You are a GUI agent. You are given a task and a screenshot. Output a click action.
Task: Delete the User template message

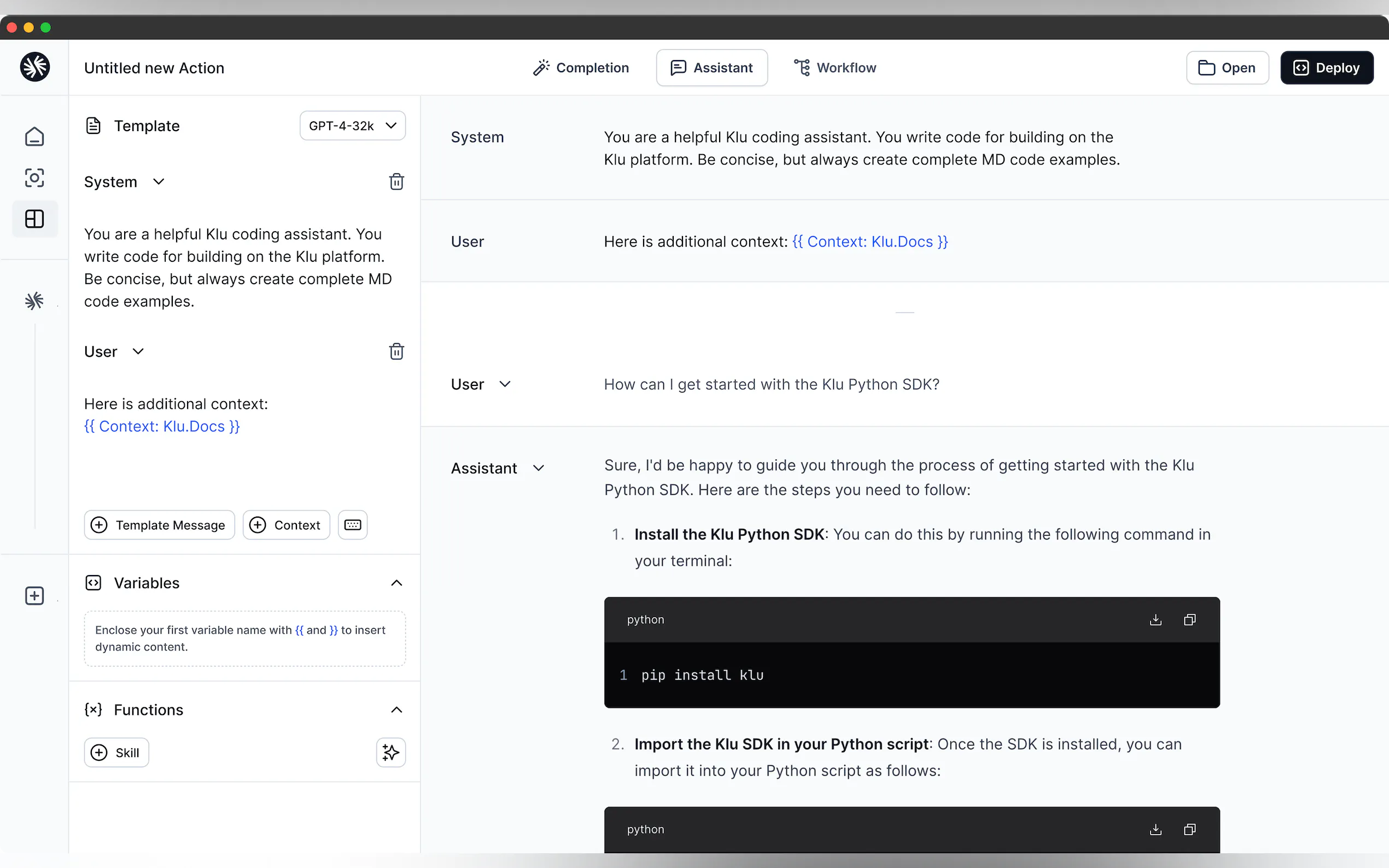point(396,351)
